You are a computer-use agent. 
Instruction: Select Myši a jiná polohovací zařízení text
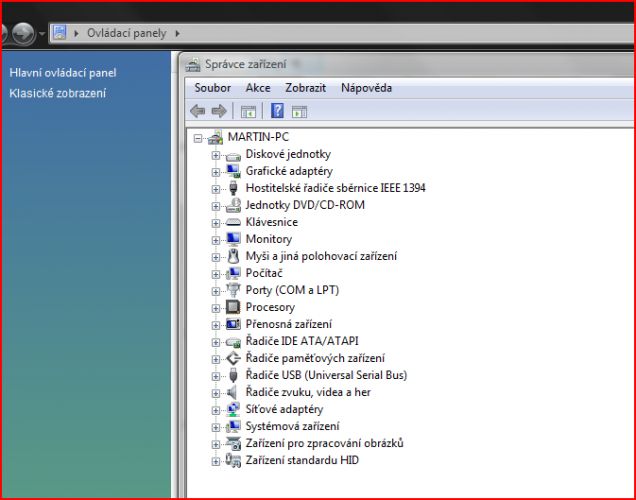coord(321,256)
